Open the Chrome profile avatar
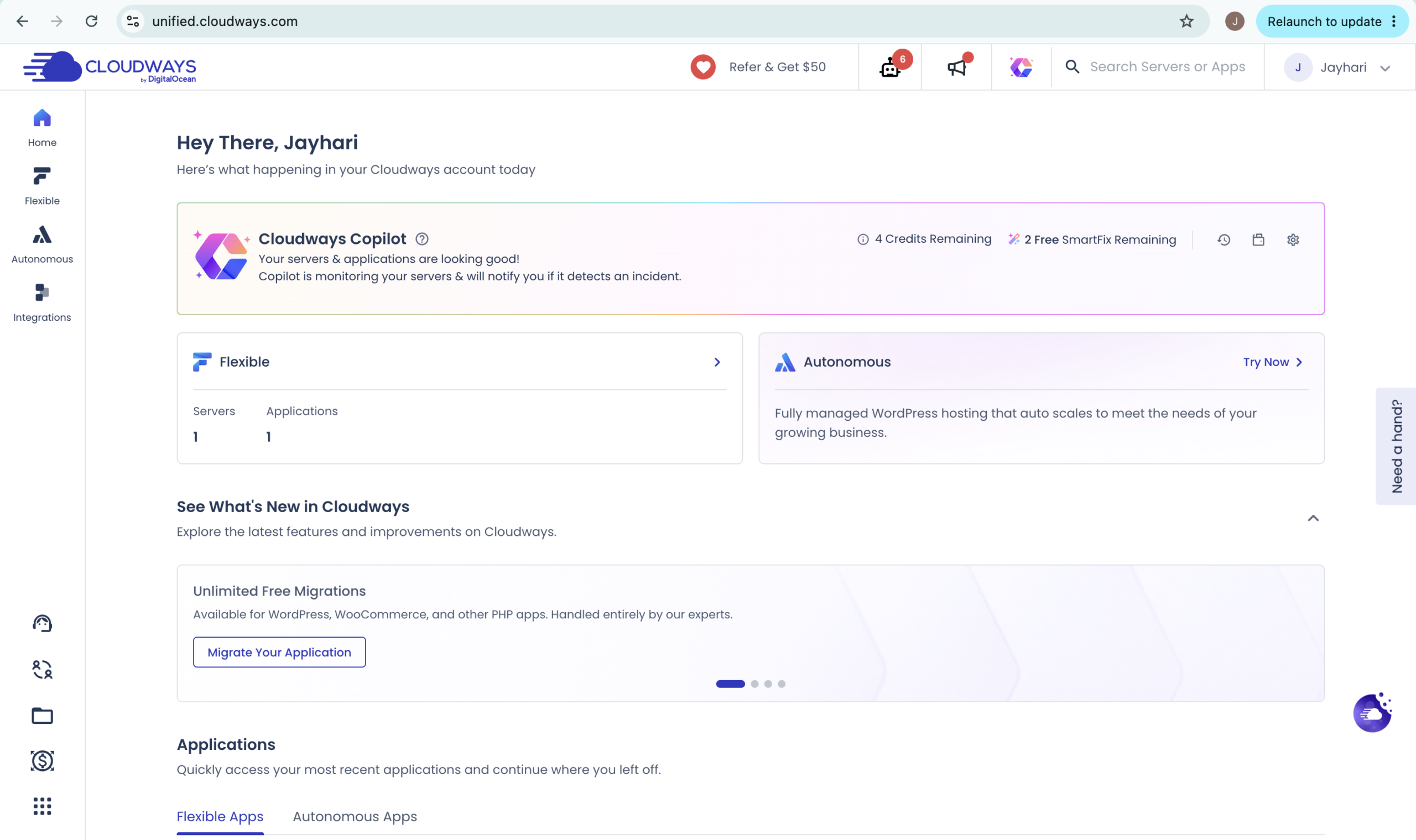This screenshot has width=1416, height=840. (x=1234, y=22)
